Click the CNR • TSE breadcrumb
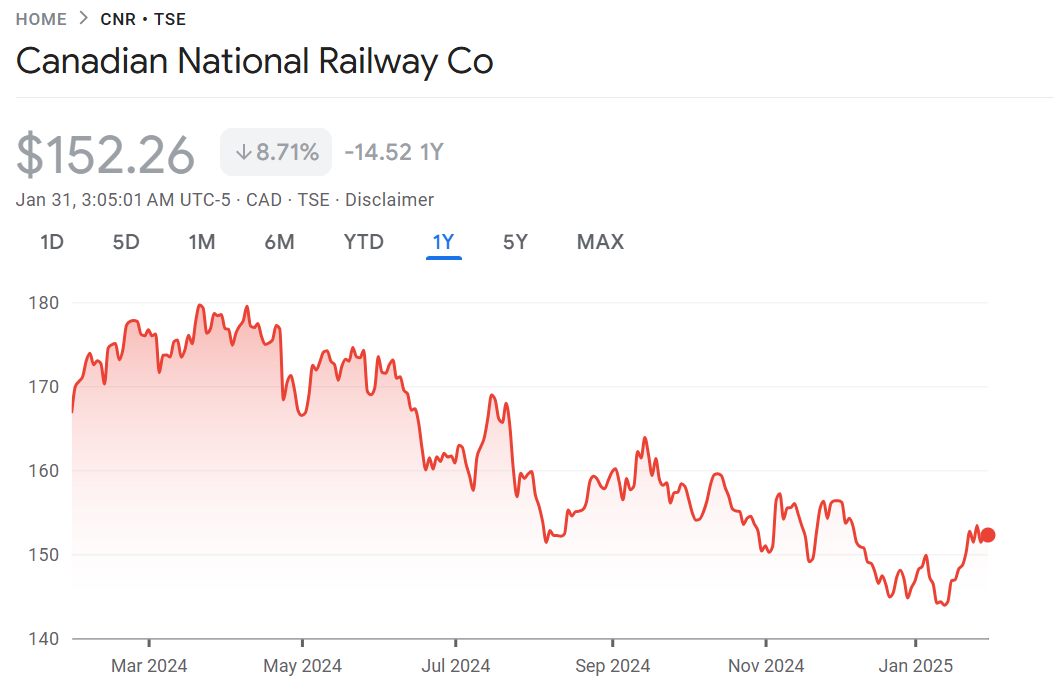1054x690 pixels. [x=143, y=19]
